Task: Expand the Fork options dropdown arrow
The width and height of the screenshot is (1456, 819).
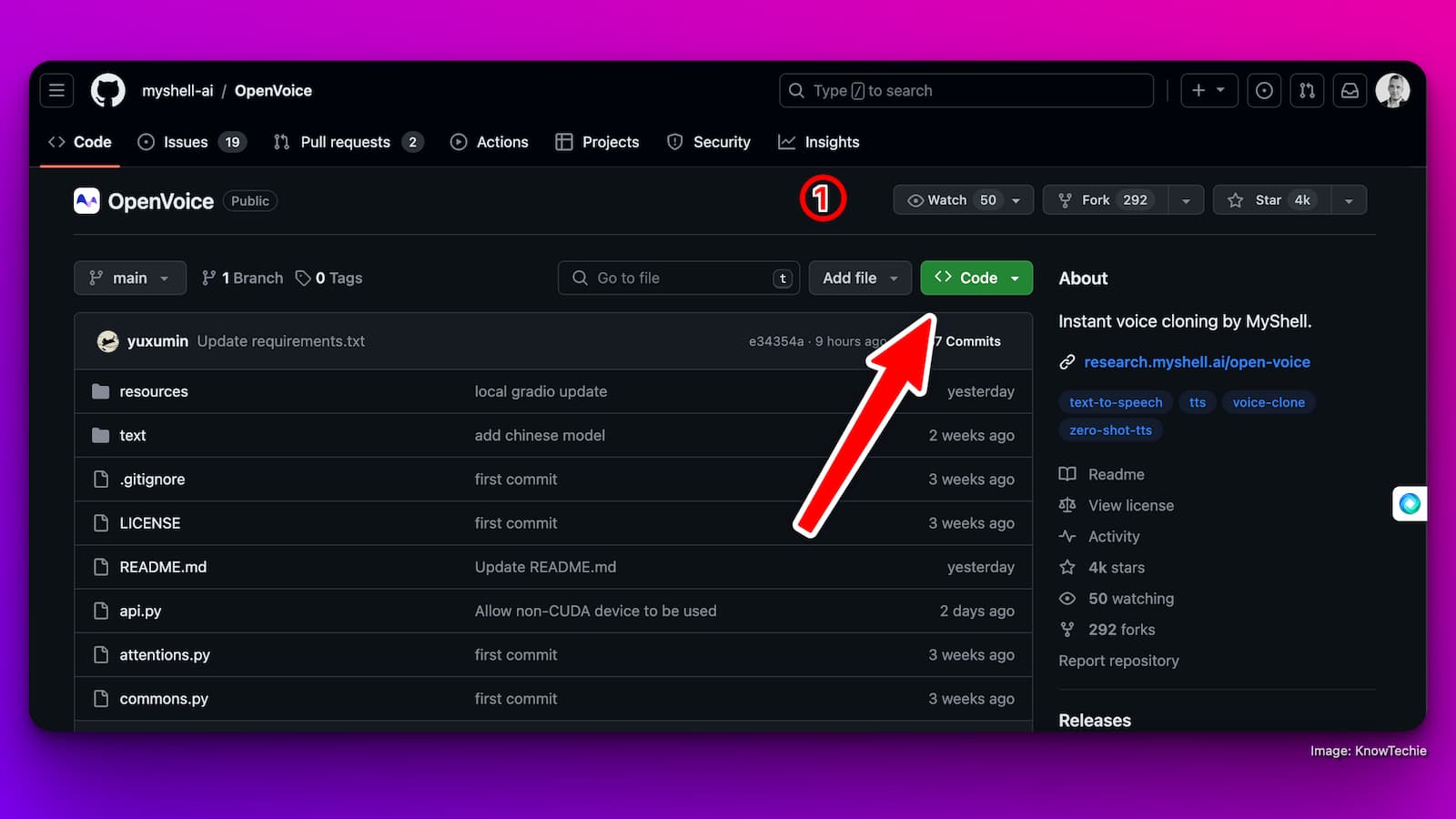Action: coord(1186,200)
